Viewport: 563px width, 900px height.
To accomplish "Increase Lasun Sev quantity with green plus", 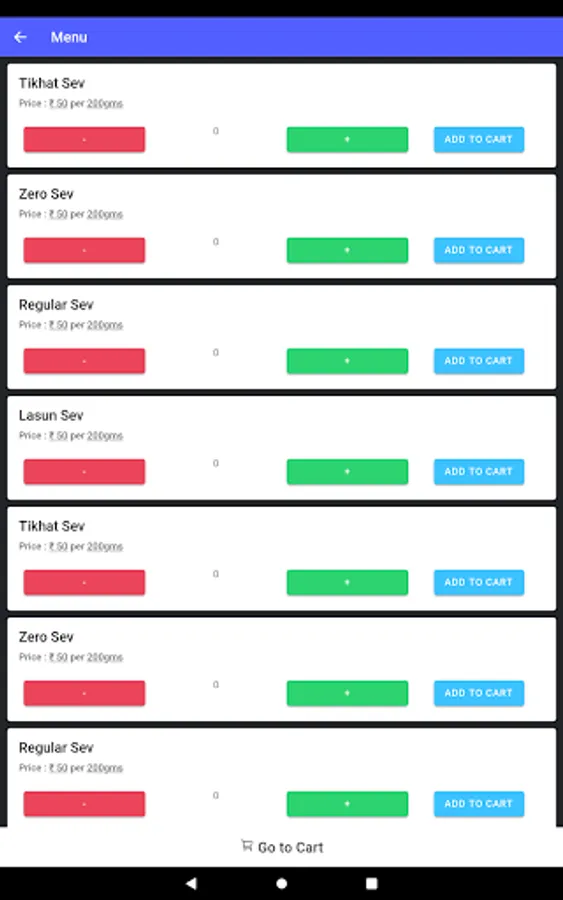I will pos(347,472).
